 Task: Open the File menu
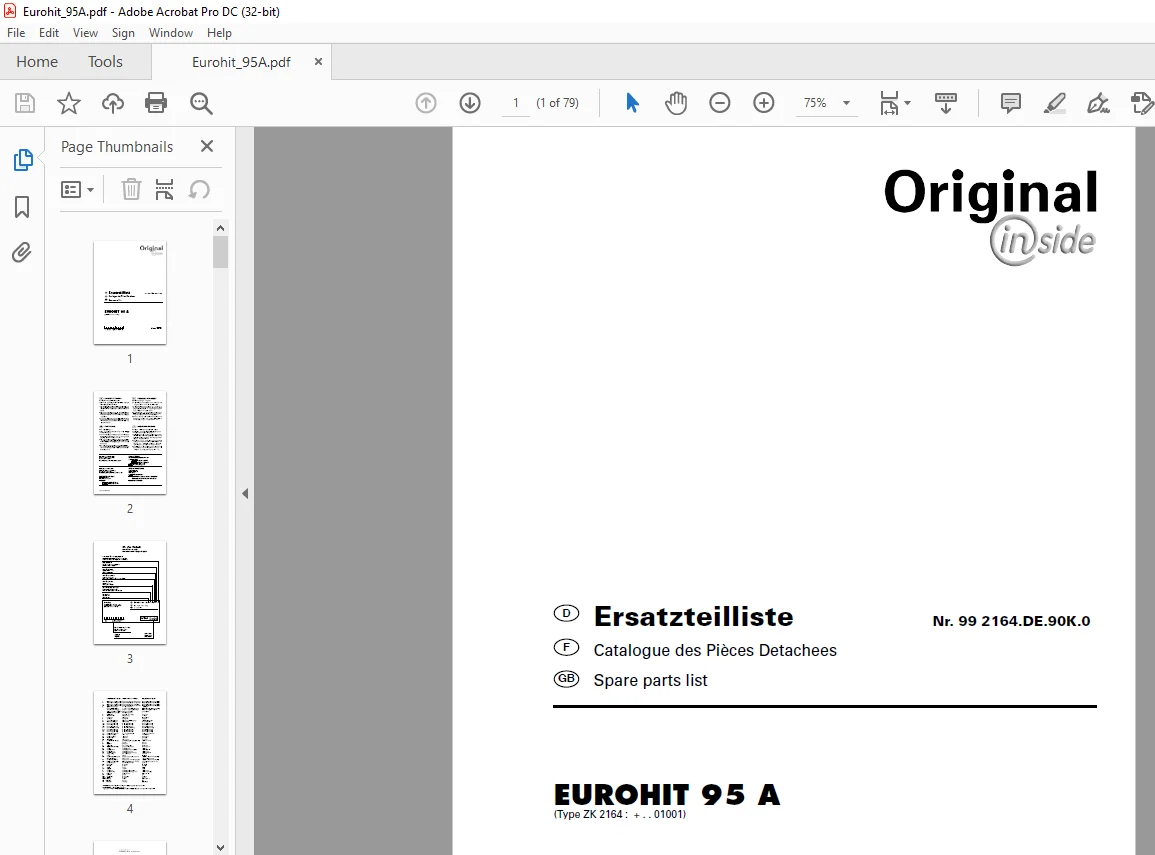(x=16, y=33)
